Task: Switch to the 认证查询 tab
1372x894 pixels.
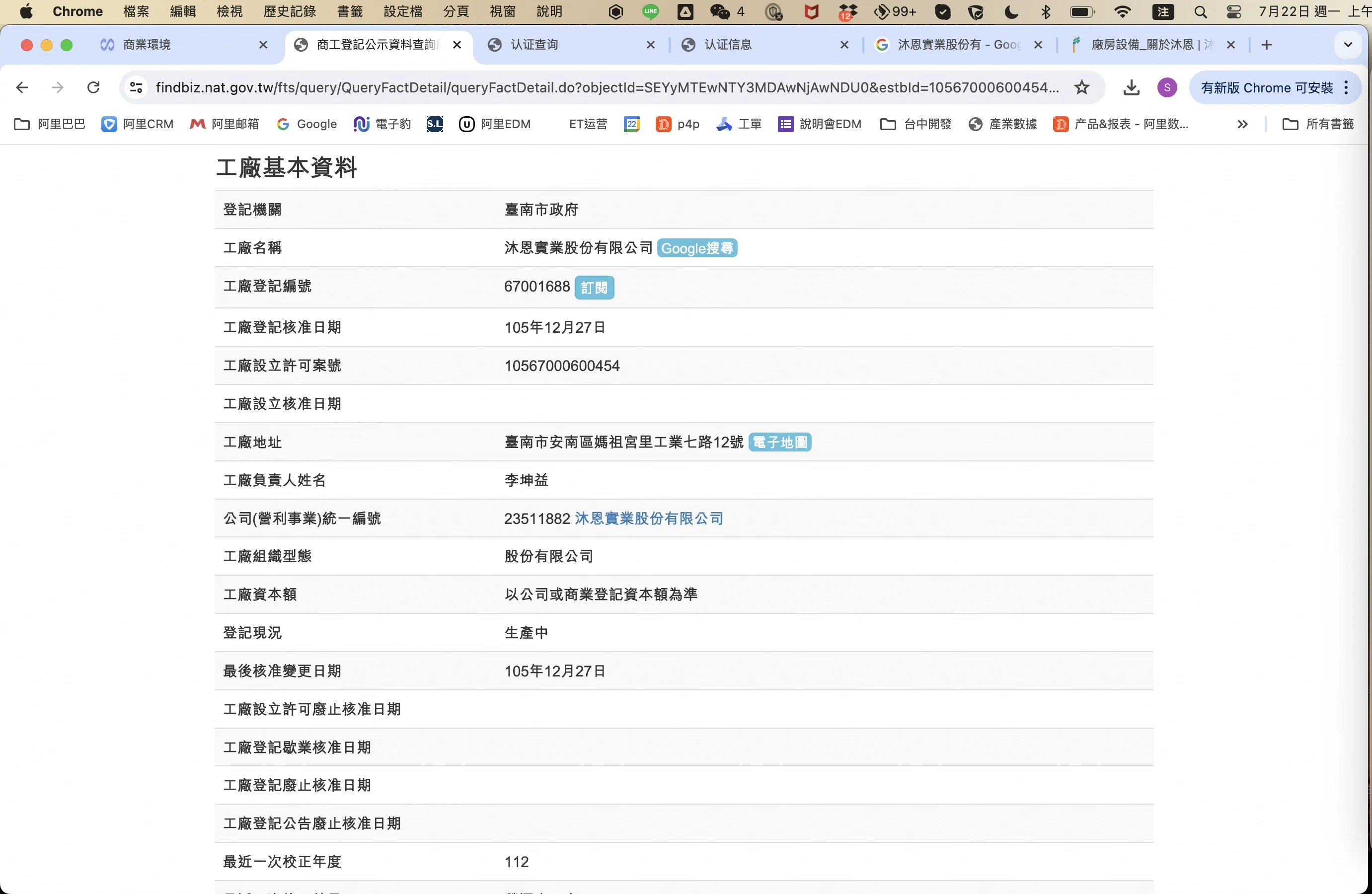Action: [534, 45]
